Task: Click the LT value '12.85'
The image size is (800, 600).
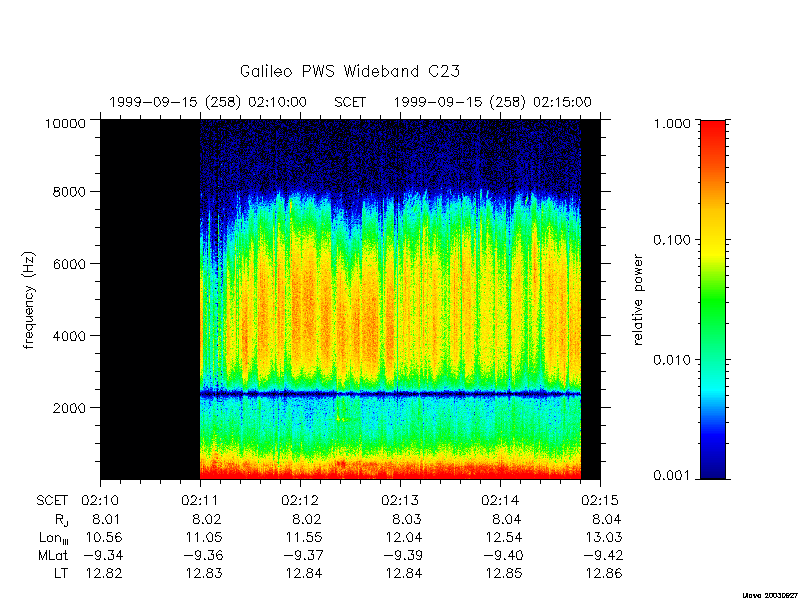Action: (x=504, y=573)
